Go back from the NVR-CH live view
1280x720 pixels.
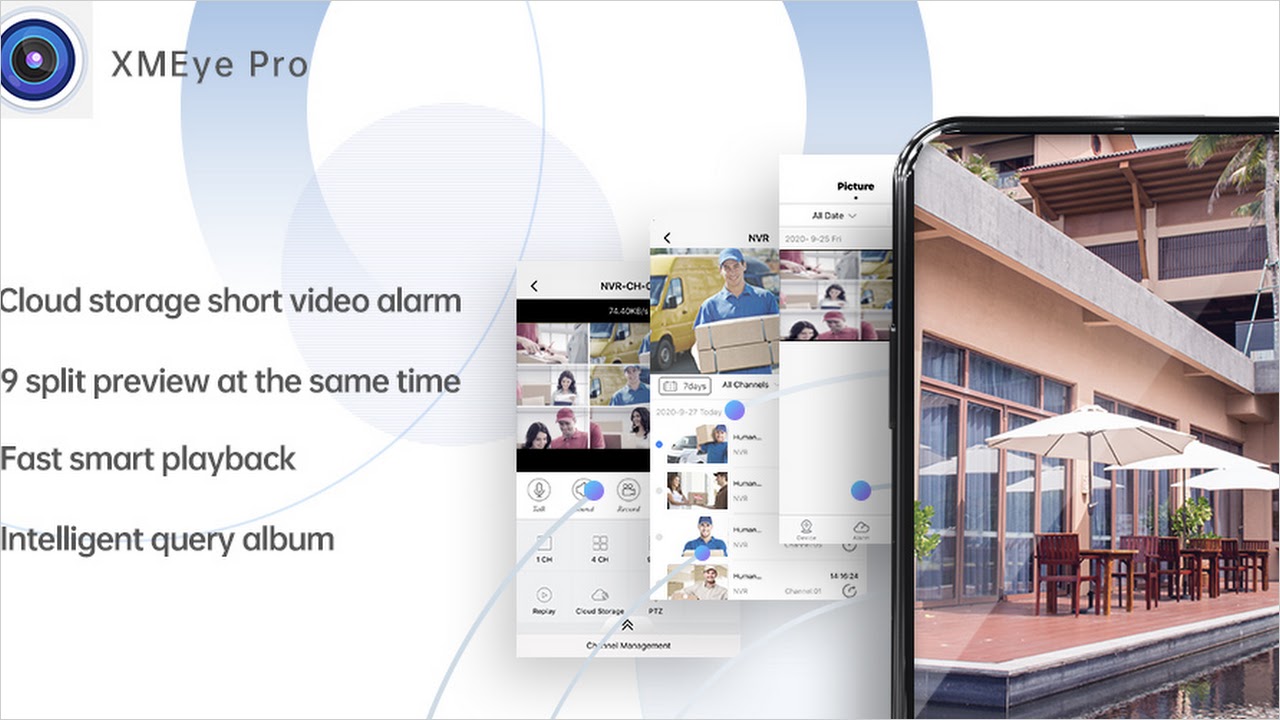pyautogui.click(x=534, y=286)
